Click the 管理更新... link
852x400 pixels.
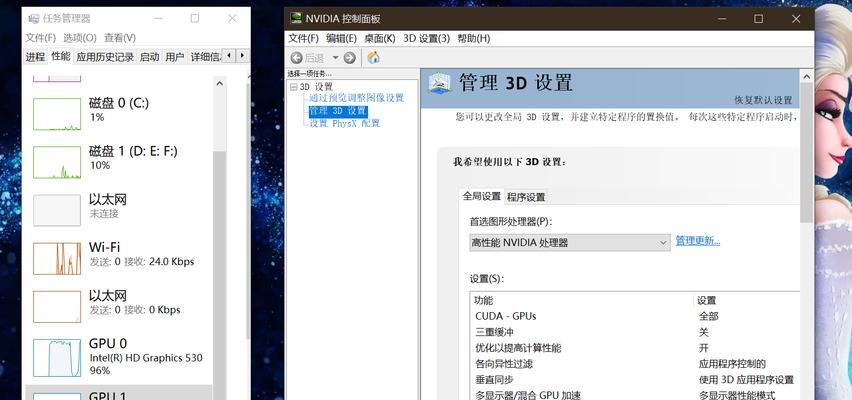(x=698, y=241)
